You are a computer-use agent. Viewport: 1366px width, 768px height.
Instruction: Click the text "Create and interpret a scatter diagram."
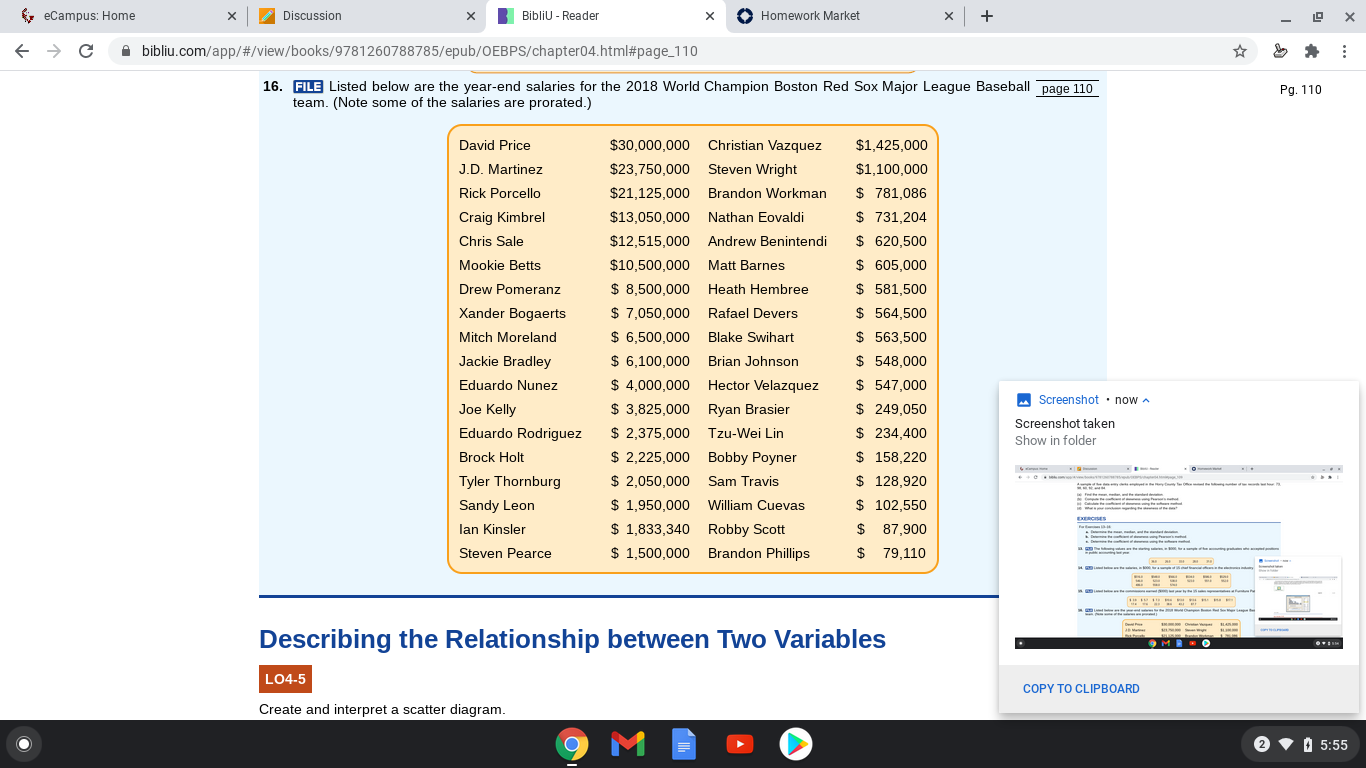click(x=382, y=710)
